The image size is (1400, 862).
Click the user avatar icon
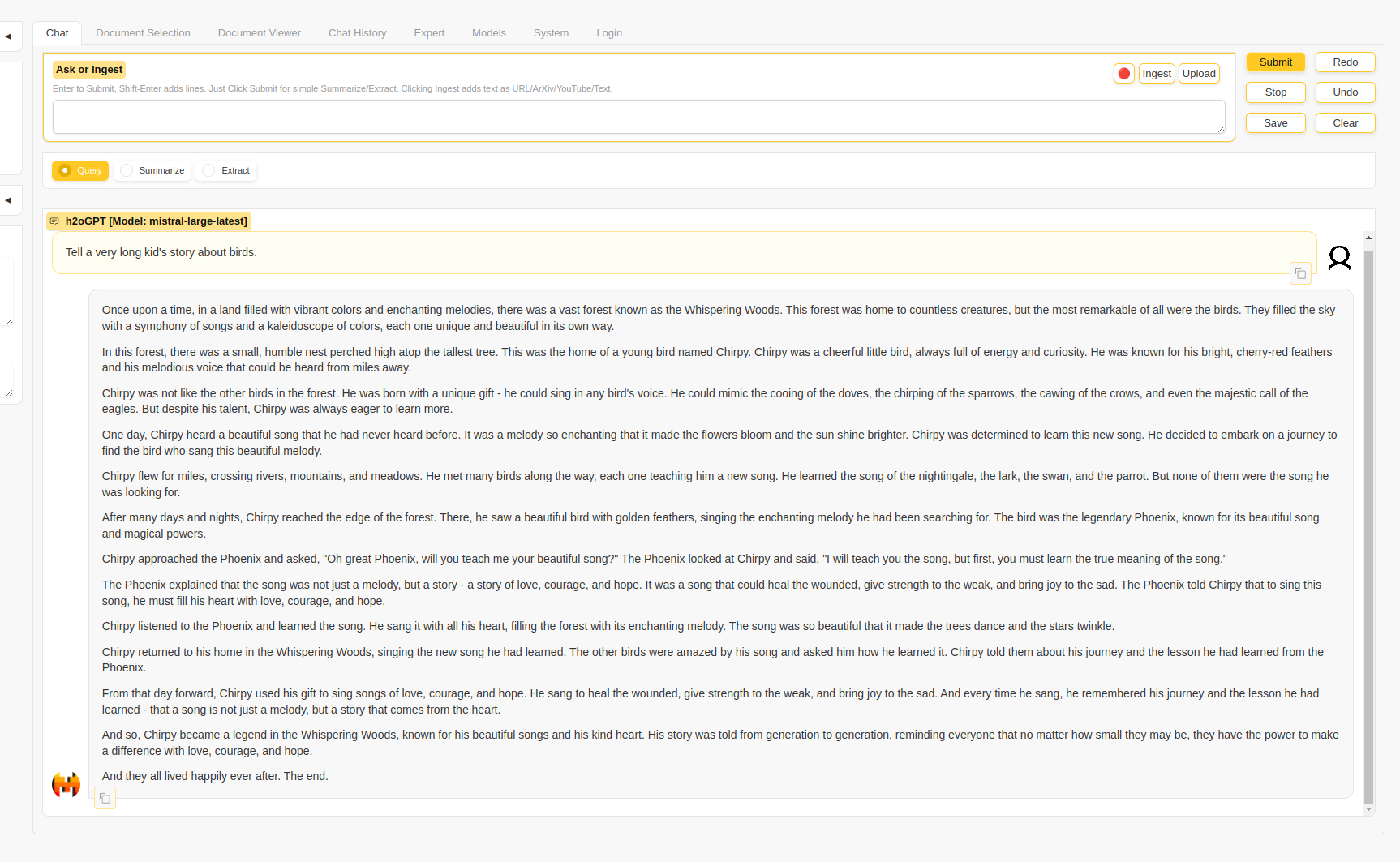[1339, 258]
